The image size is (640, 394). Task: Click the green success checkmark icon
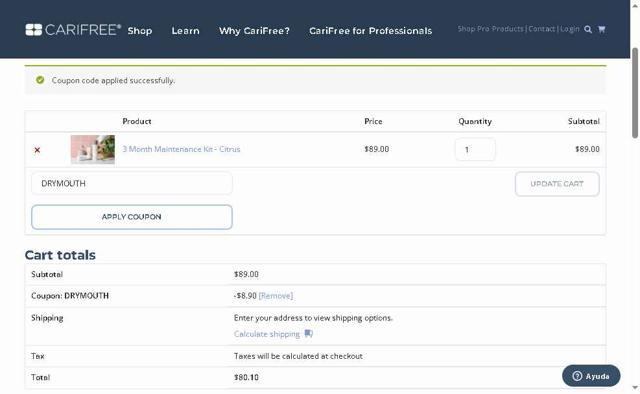(40, 80)
